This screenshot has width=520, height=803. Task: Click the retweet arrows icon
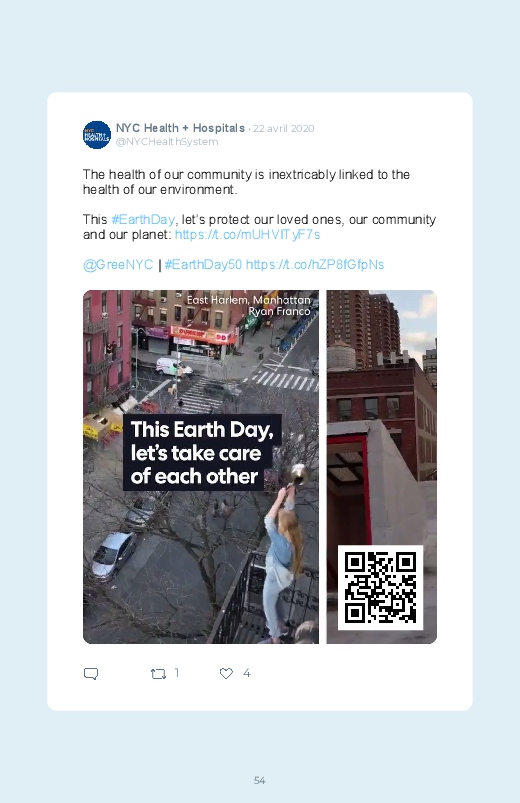(158, 673)
